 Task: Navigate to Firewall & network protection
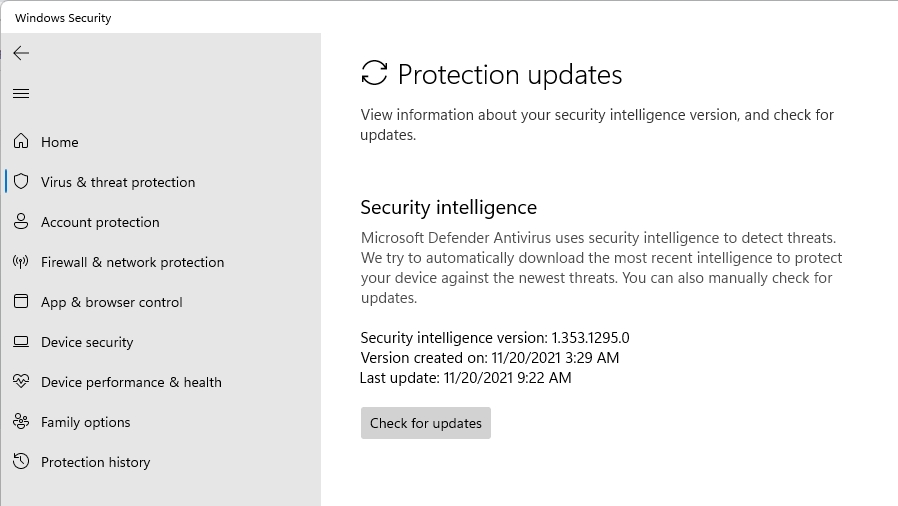tap(132, 262)
